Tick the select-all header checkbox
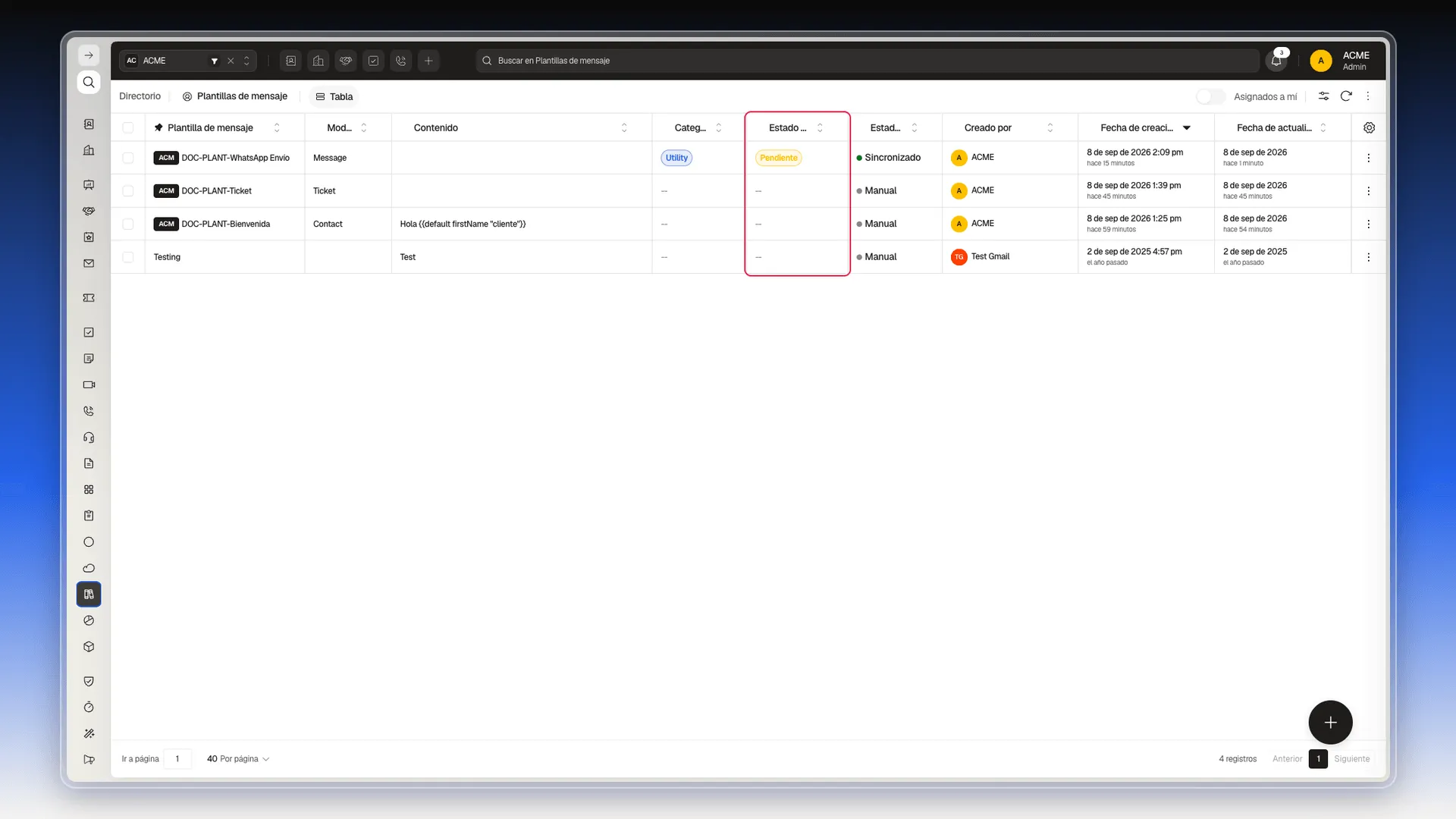This screenshot has height=819, width=1456. 128,127
